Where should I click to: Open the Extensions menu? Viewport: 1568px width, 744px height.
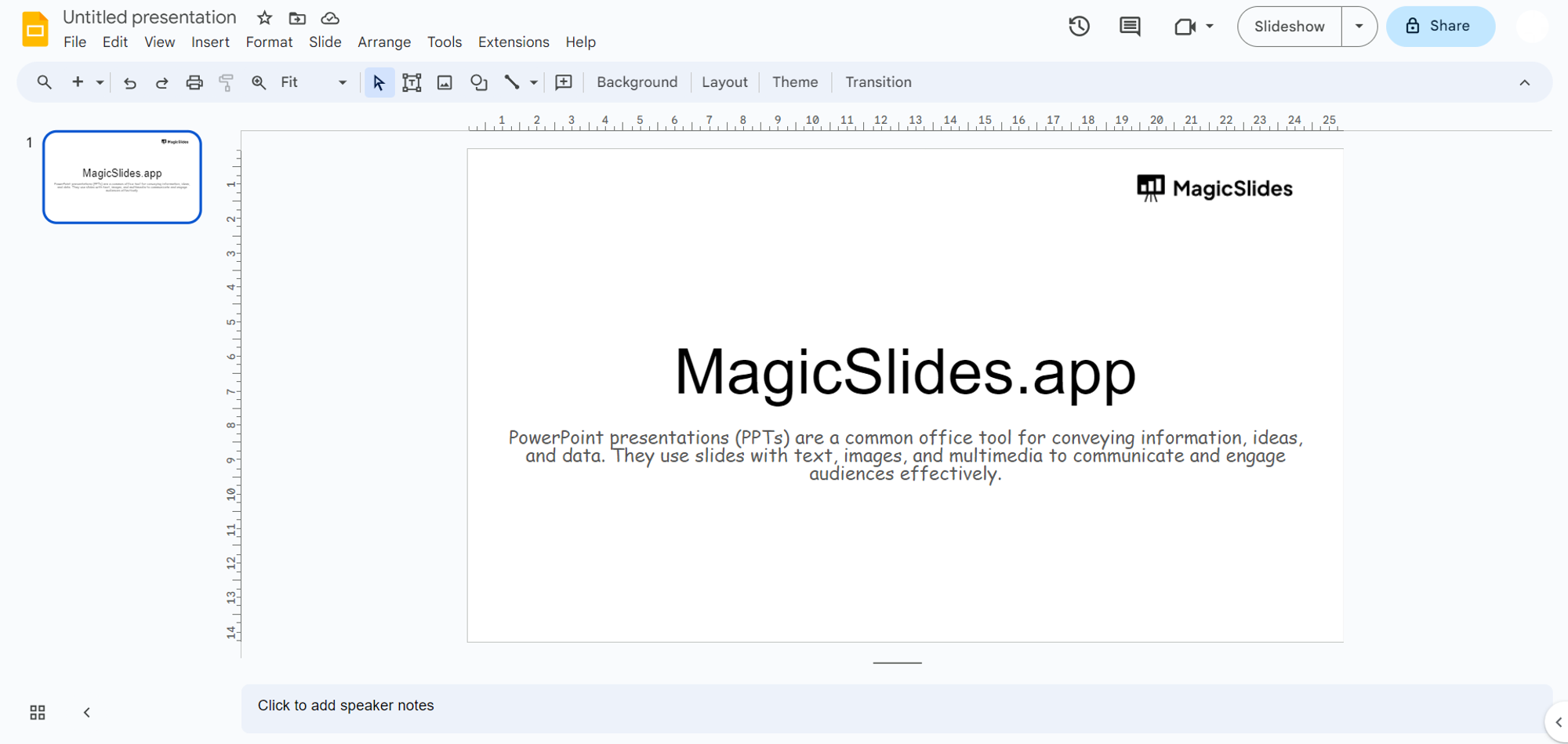click(514, 42)
